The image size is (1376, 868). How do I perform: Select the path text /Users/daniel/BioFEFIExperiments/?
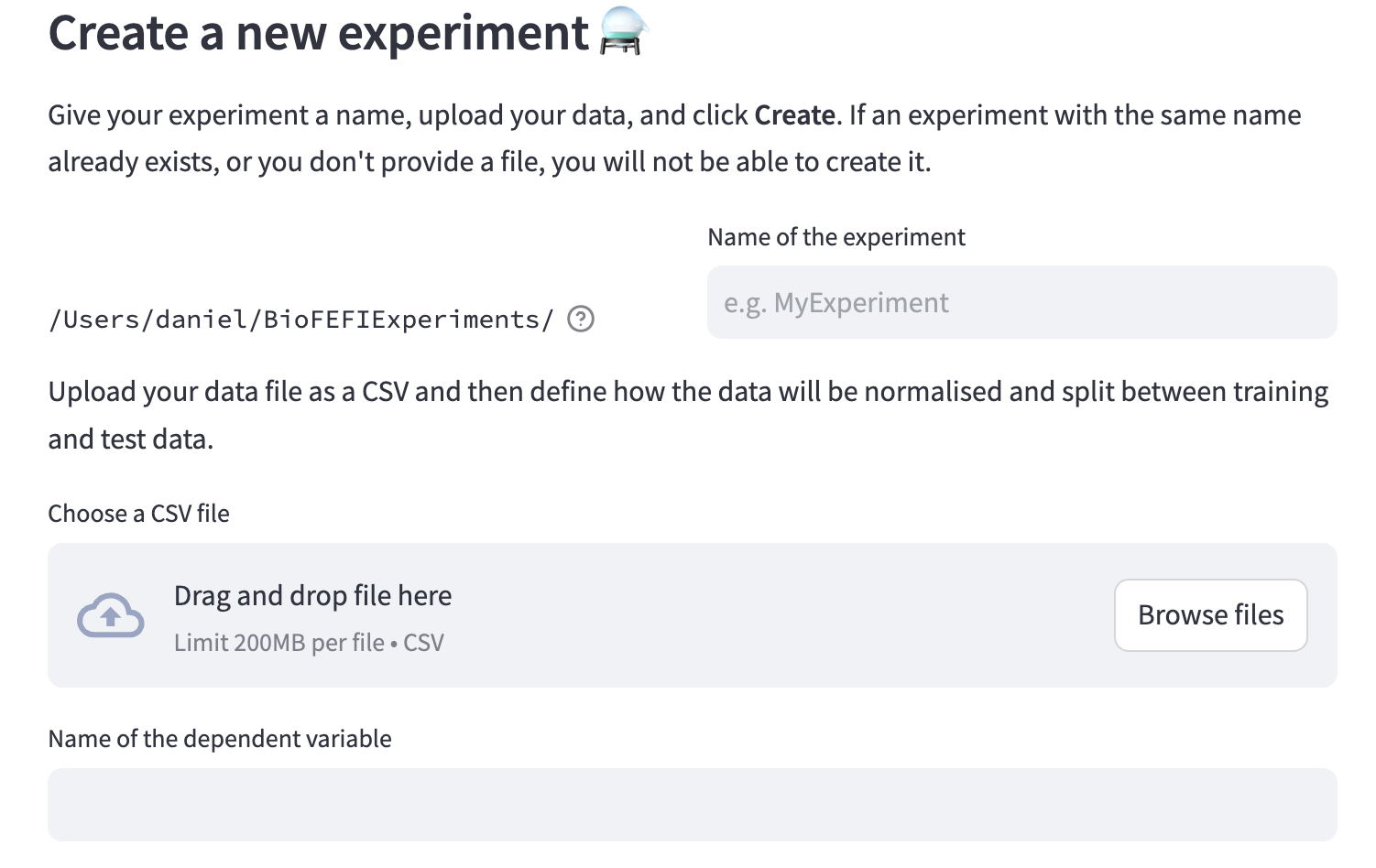click(x=300, y=319)
